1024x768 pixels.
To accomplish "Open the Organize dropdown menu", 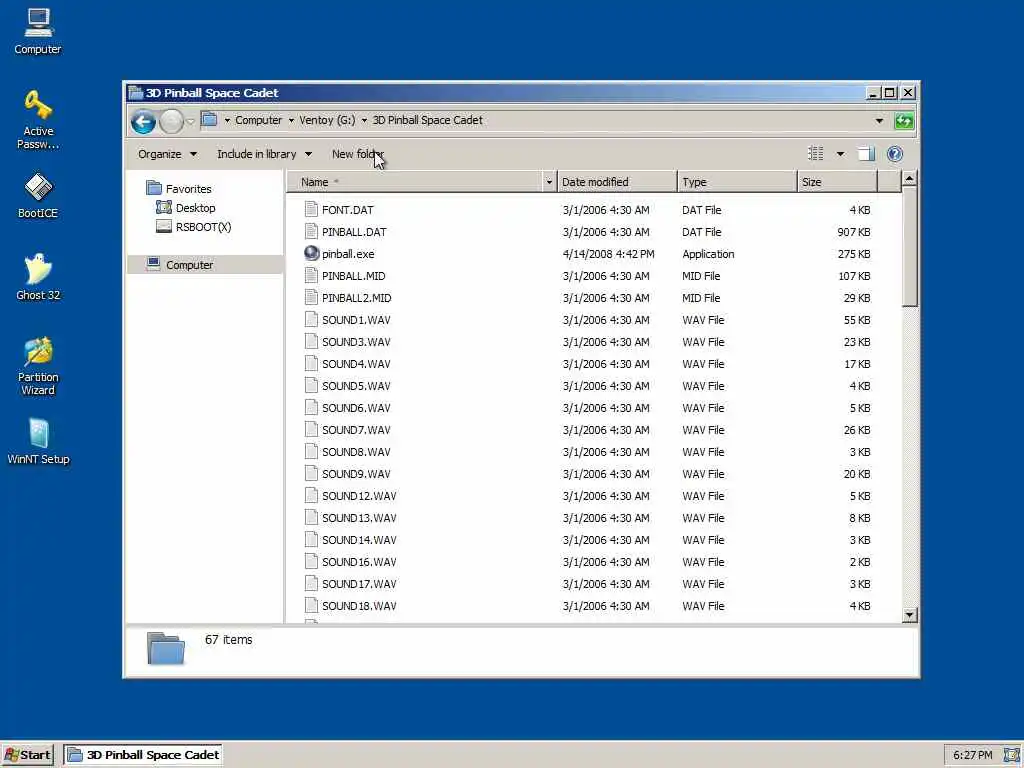I will click(x=167, y=154).
